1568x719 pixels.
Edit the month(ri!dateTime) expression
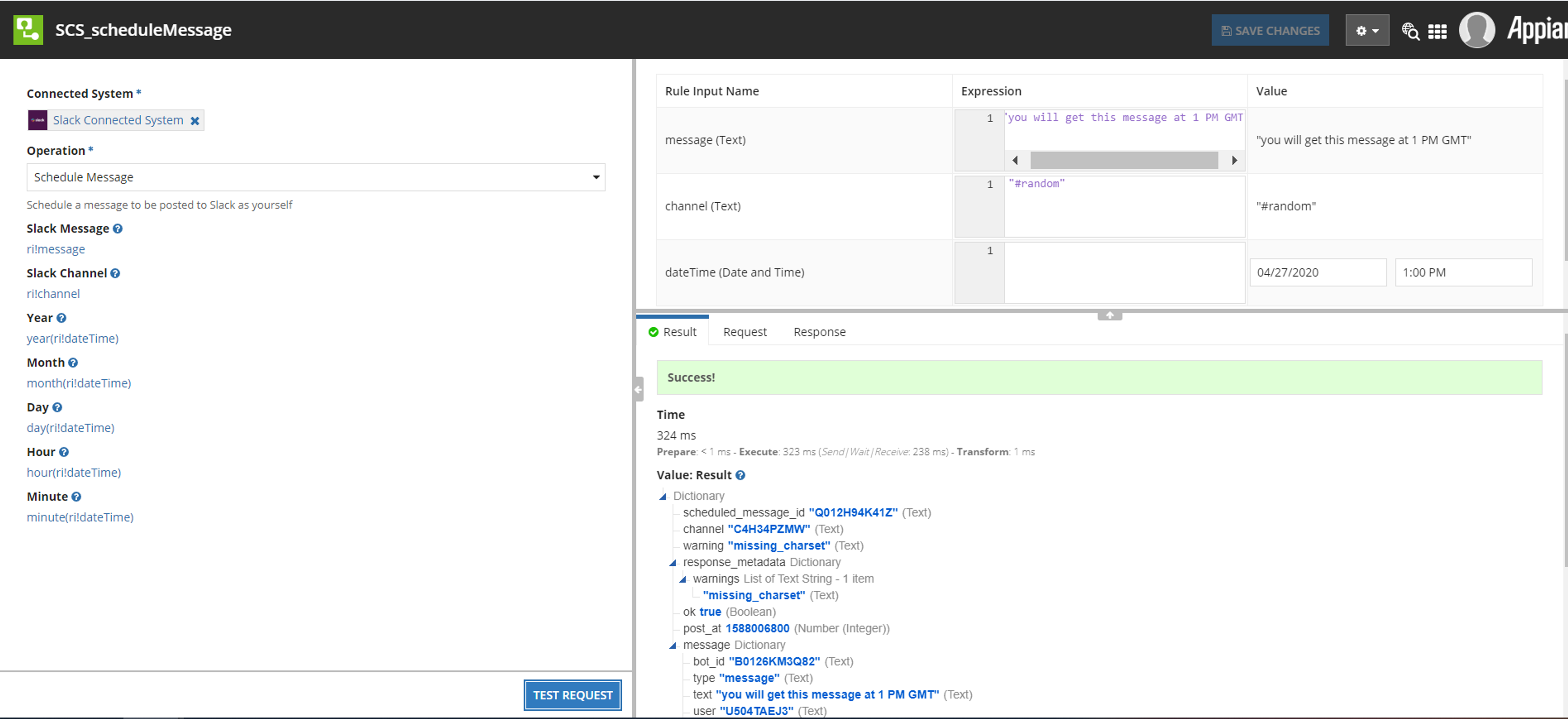click(79, 383)
